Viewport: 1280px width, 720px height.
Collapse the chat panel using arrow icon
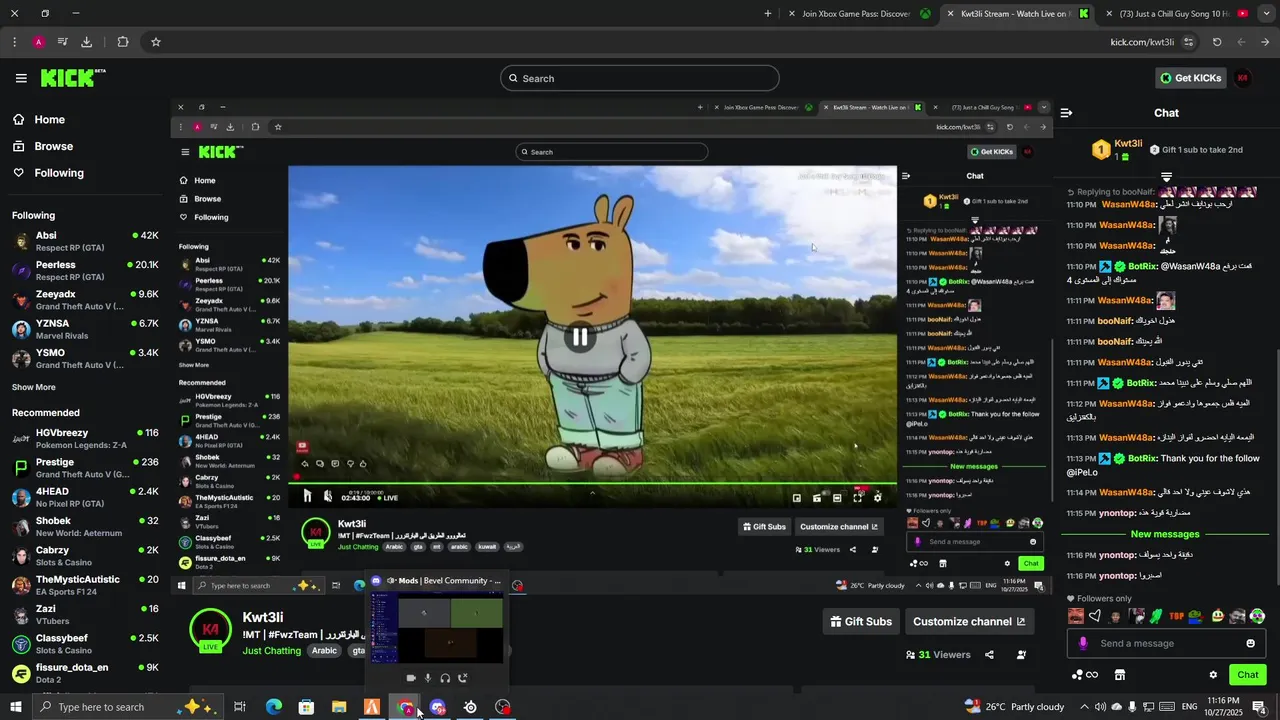click(x=1066, y=113)
